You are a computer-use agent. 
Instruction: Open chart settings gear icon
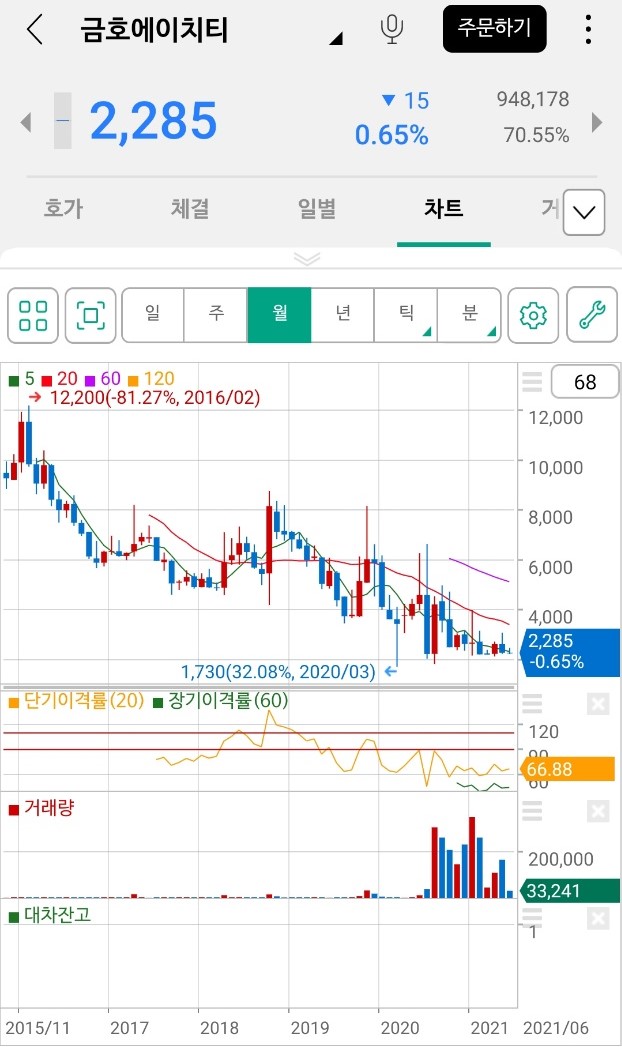click(x=533, y=315)
